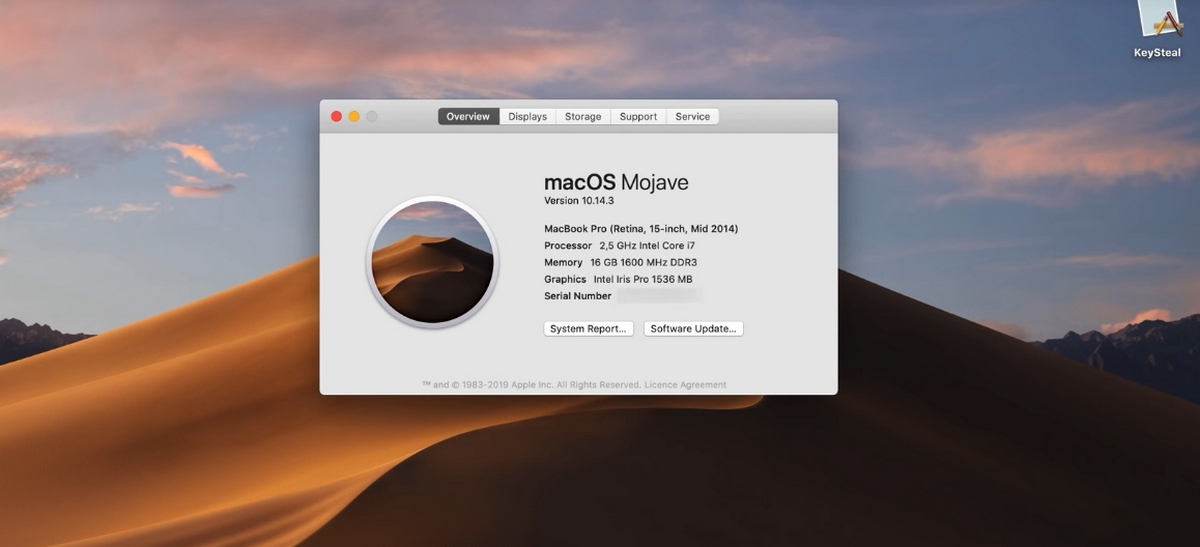Select the MacBook Pro model line
The image size is (1200, 547).
[641, 229]
